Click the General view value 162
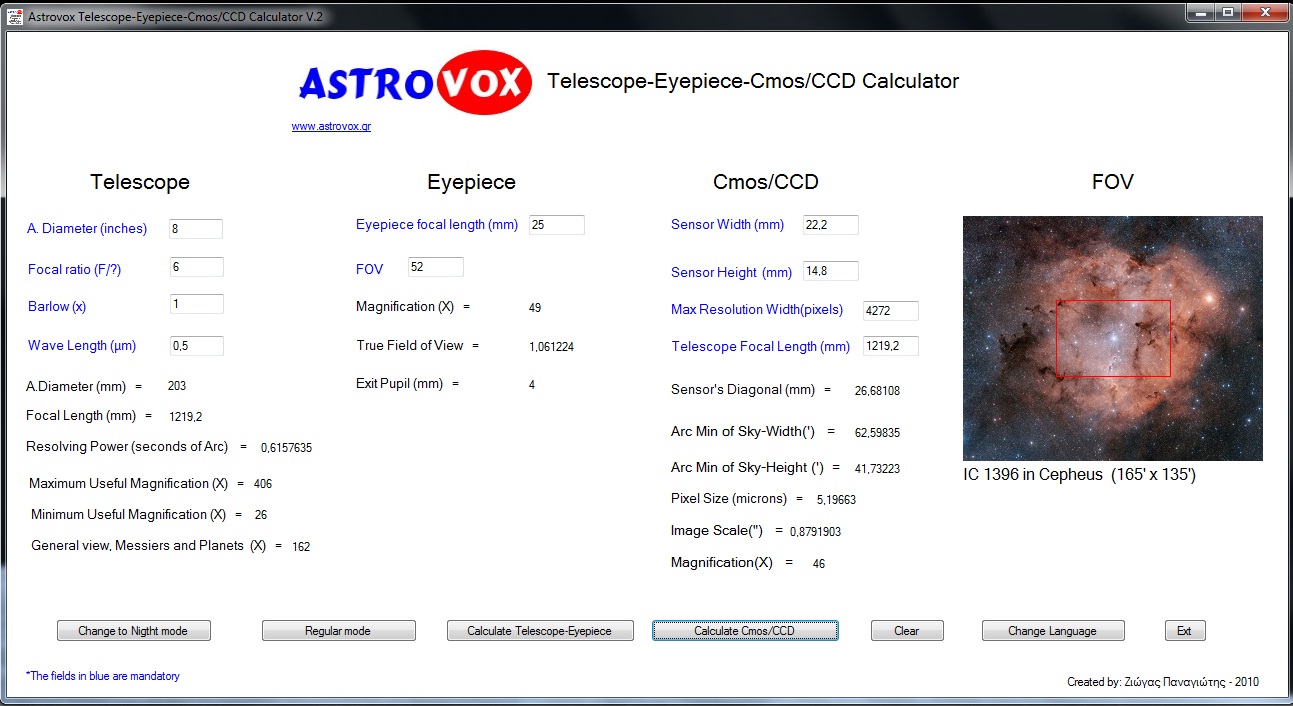 click(x=300, y=547)
